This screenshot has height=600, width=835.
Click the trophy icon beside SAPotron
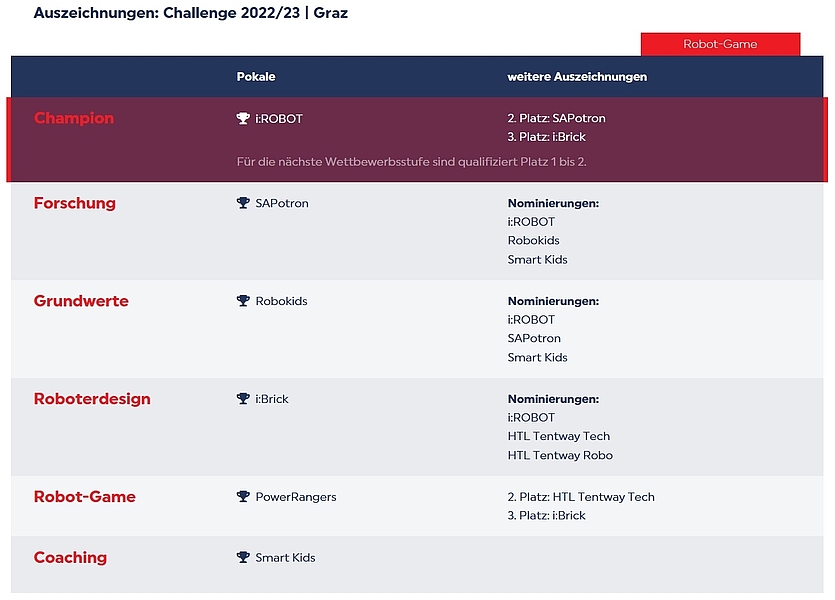pyautogui.click(x=243, y=203)
